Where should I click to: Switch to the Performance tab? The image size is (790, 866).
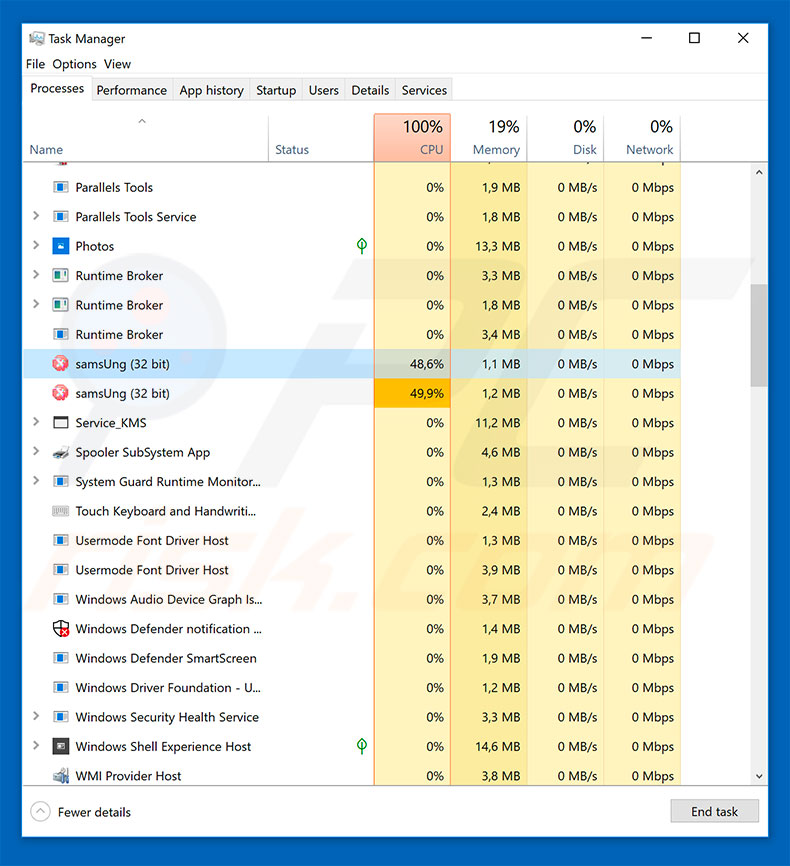pyautogui.click(x=131, y=90)
